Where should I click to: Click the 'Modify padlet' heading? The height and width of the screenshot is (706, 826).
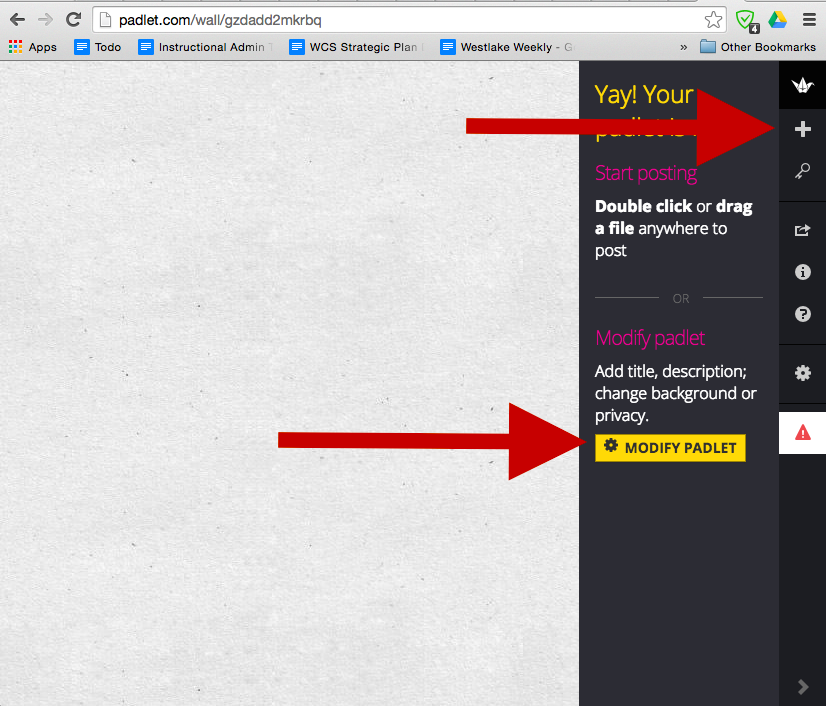point(650,338)
